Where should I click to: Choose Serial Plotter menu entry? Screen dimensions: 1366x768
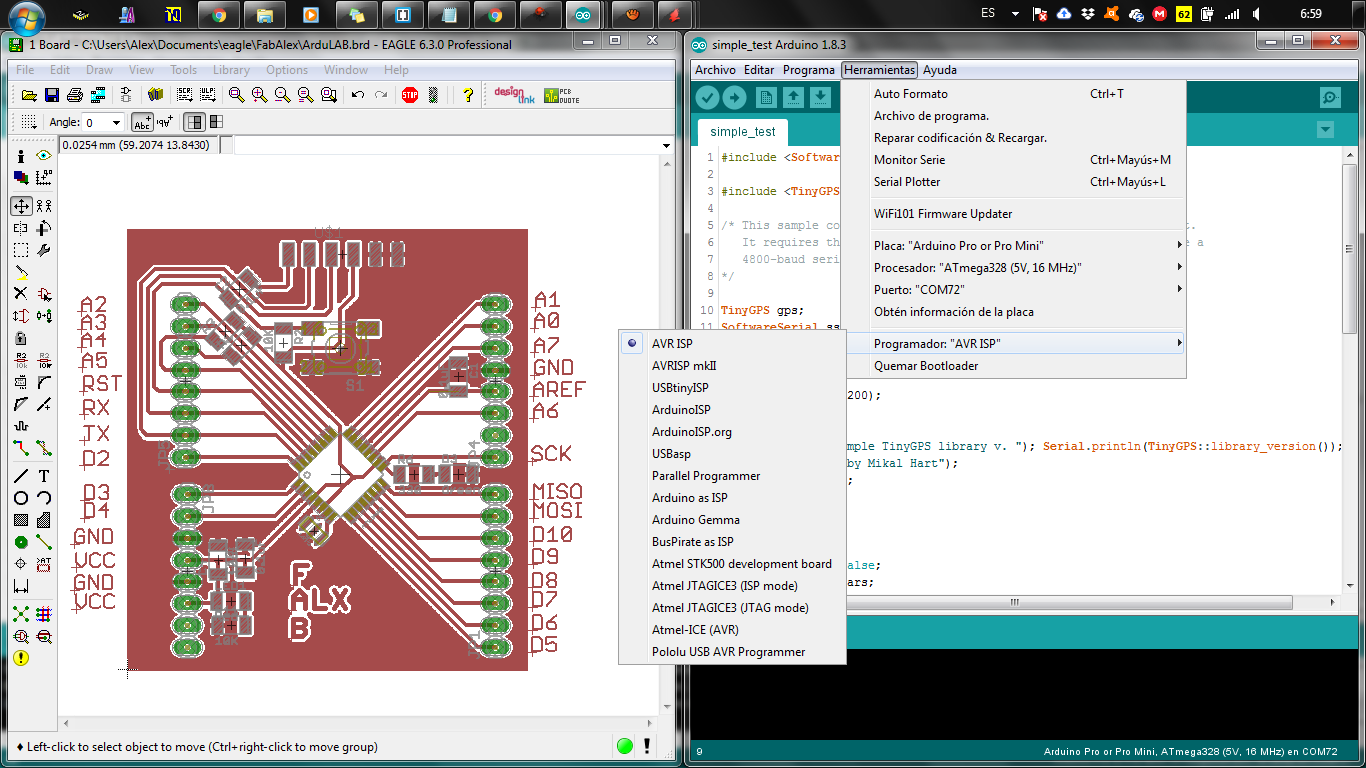(1013, 182)
